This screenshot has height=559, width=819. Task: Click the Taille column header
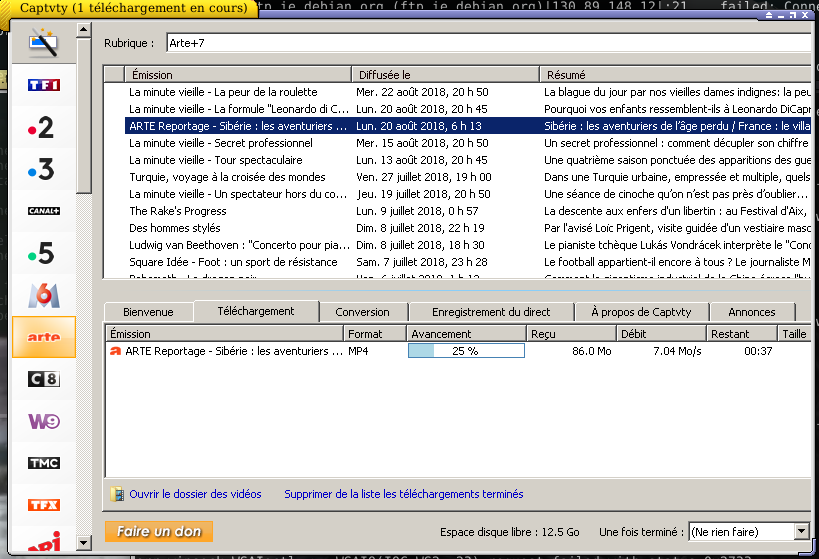794,334
